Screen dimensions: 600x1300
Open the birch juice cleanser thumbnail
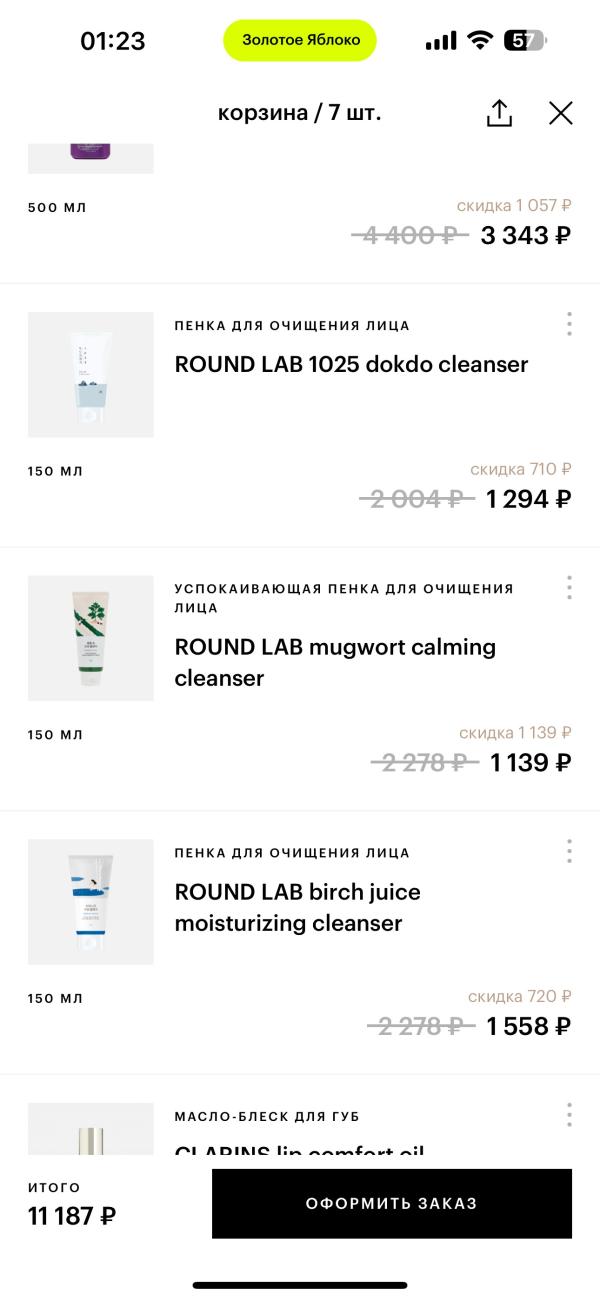point(91,902)
